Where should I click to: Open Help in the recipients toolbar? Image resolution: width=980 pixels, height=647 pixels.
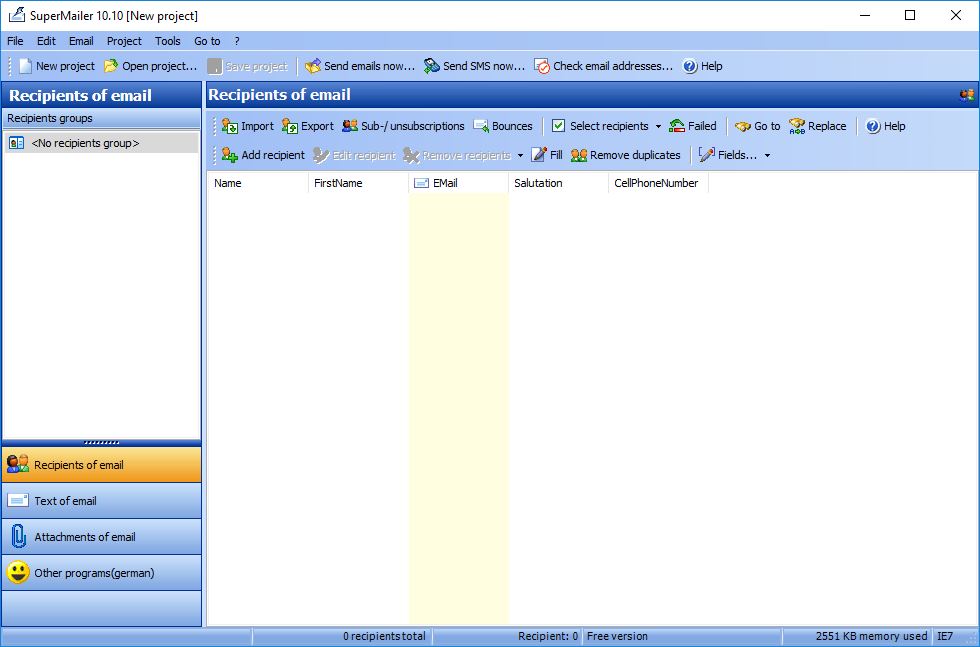(886, 126)
